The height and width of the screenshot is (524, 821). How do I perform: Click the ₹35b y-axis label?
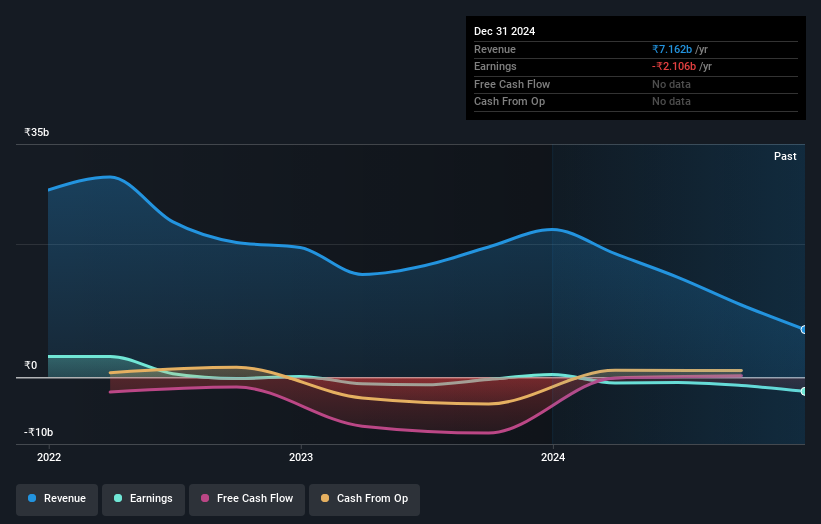point(37,132)
